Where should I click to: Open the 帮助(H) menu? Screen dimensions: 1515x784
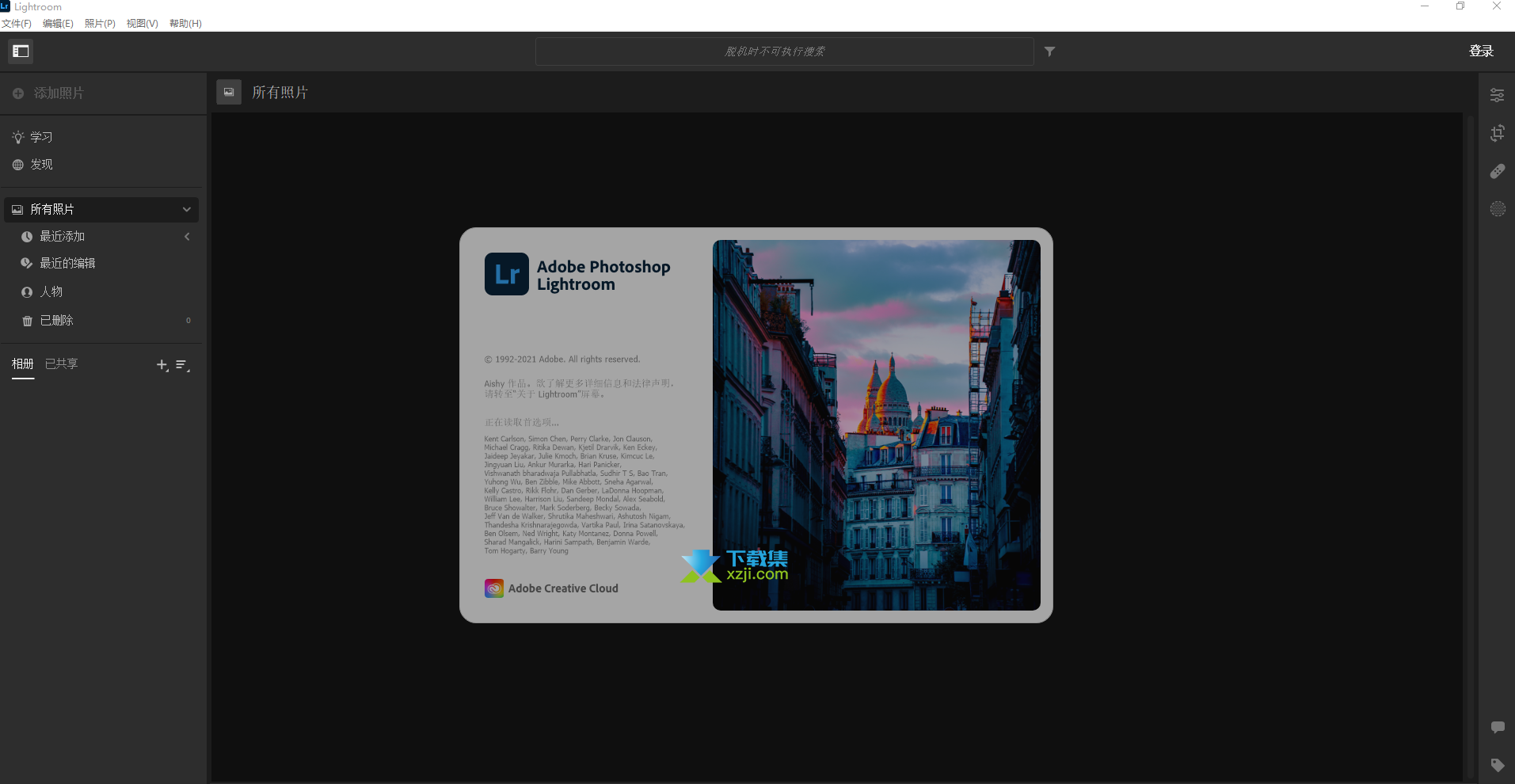[x=185, y=24]
